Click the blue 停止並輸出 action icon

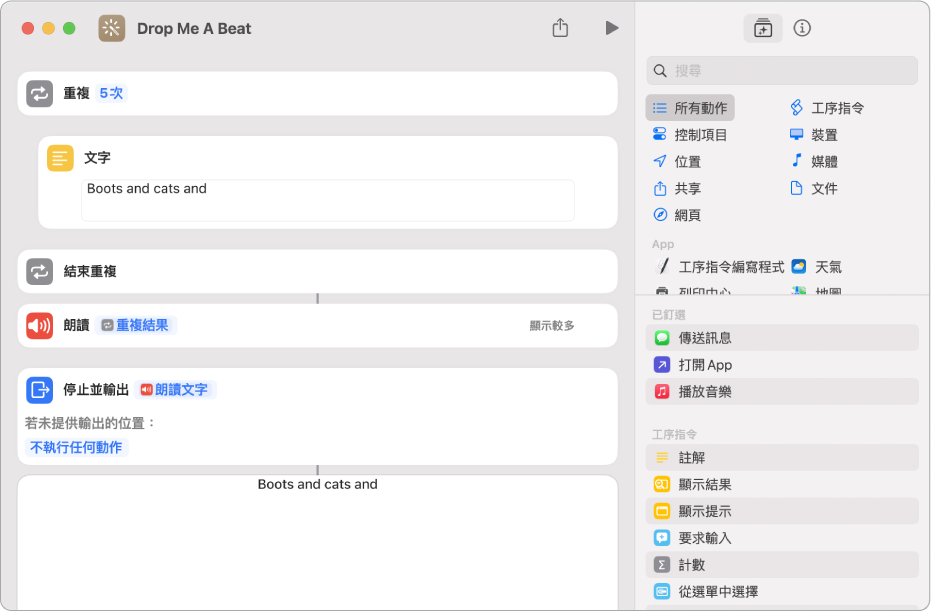point(40,389)
